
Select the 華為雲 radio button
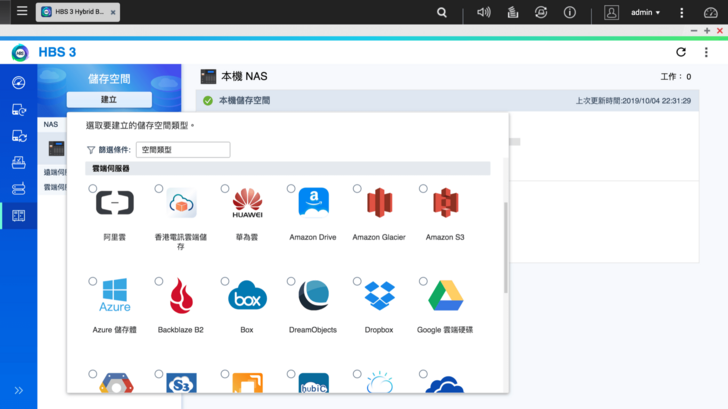[225, 188]
